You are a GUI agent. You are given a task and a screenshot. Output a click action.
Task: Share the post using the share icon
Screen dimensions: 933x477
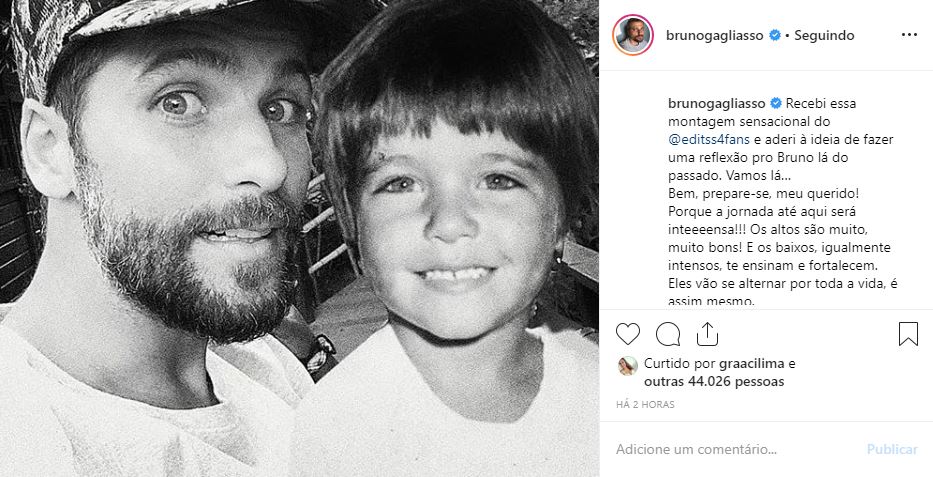tap(707, 333)
